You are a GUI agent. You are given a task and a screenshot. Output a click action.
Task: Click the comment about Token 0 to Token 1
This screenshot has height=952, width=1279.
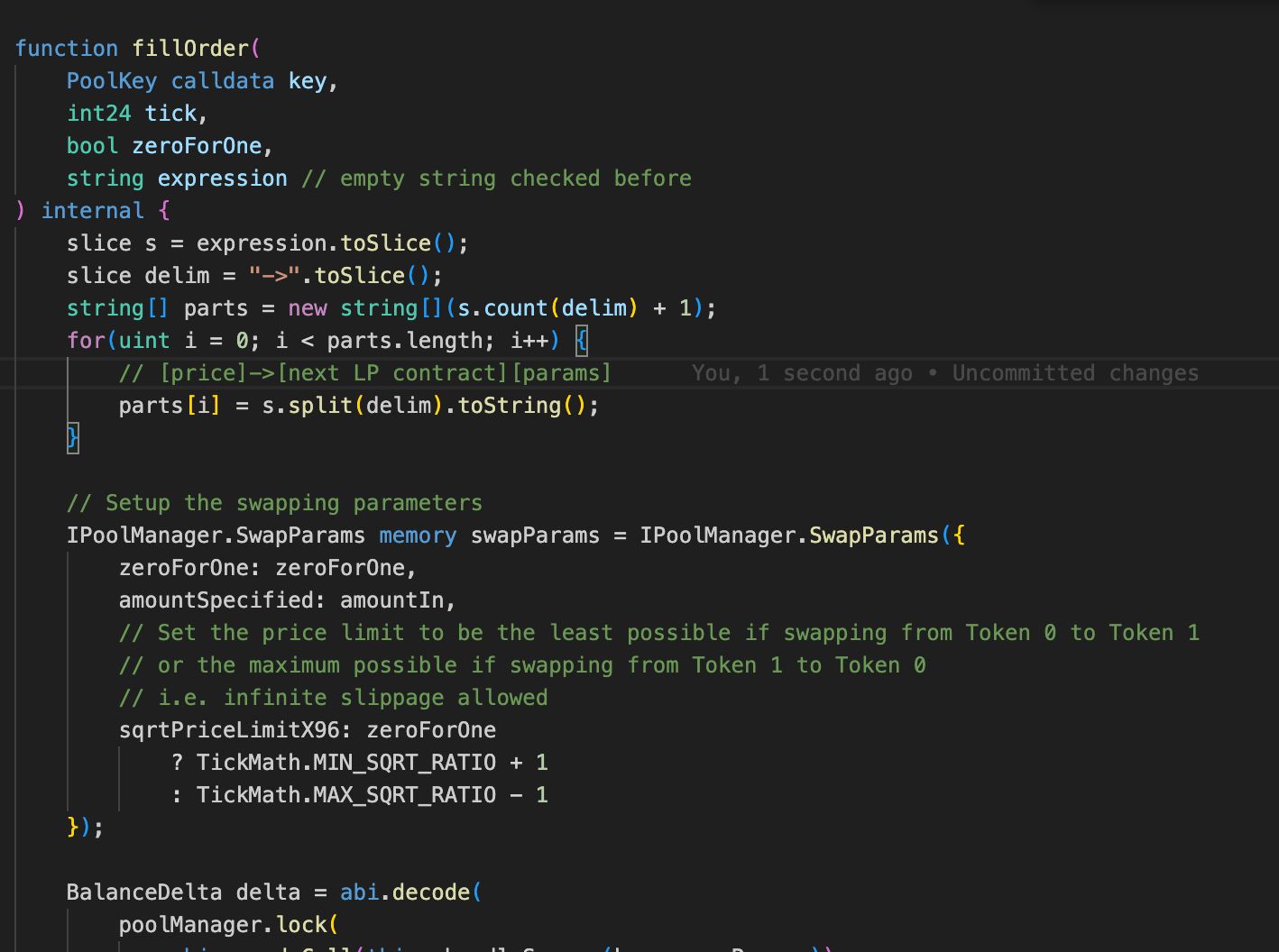coord(659,632)
